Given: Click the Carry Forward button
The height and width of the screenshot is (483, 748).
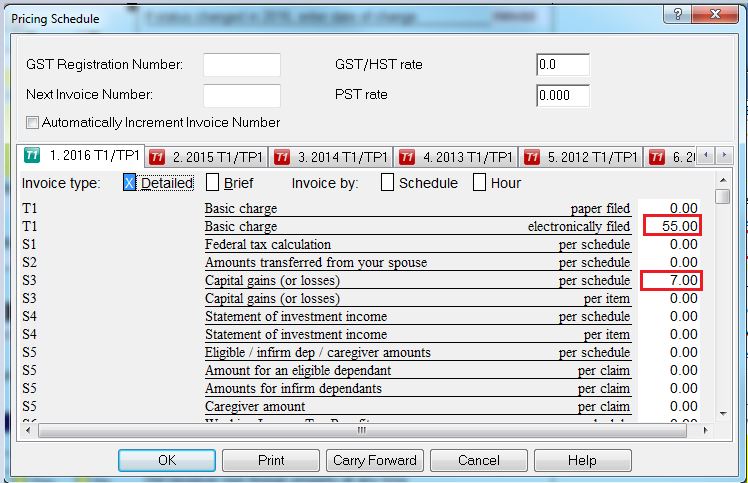Looking at the screenshot, I should point(375,461).
